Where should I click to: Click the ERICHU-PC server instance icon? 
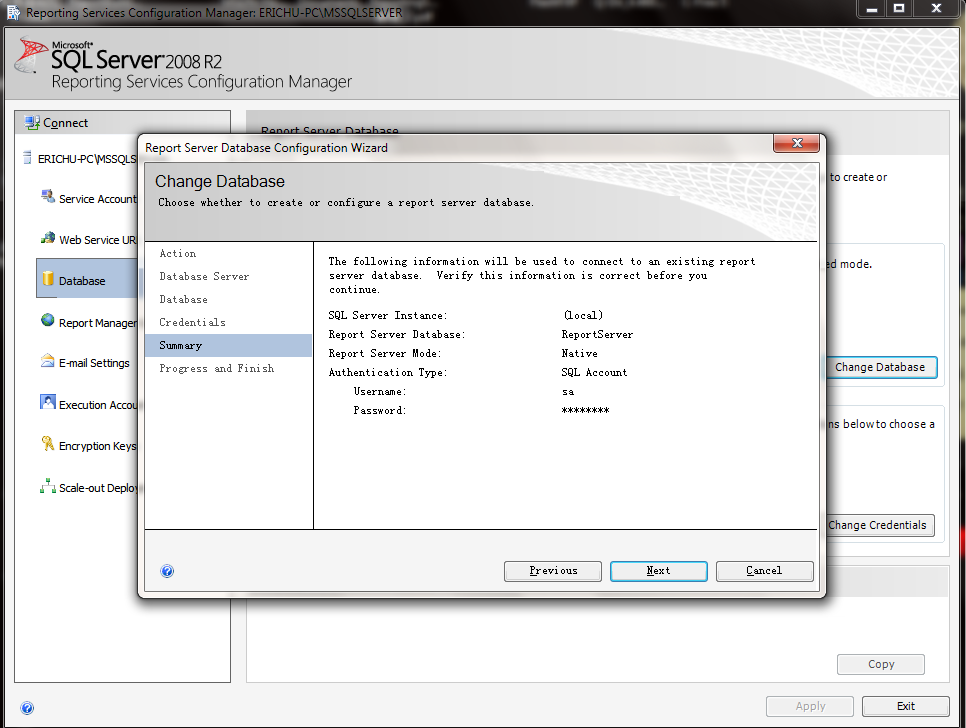pyautogui.click(x=27, y=158)
